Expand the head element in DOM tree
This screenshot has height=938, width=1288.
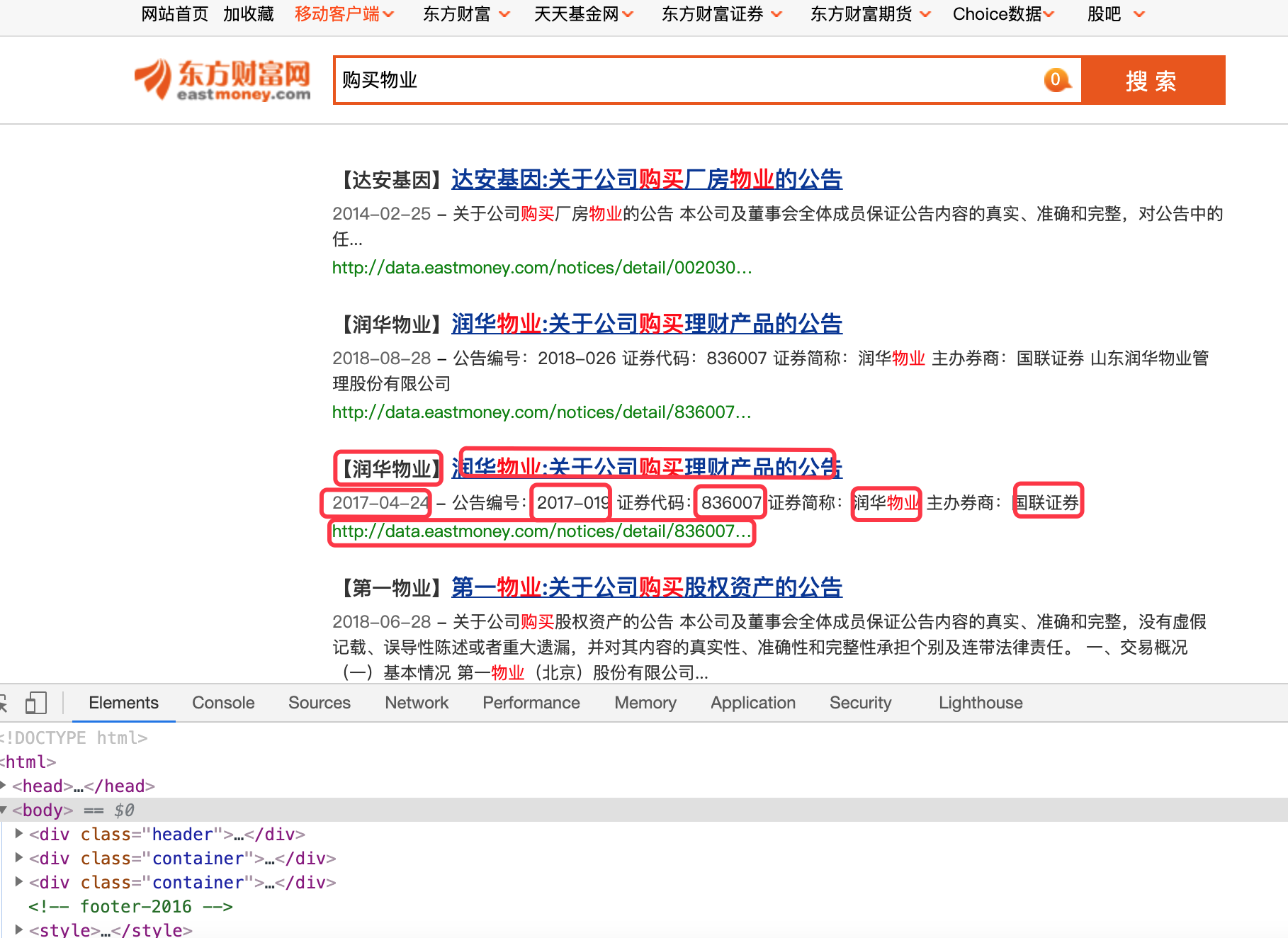pos(4,786)
